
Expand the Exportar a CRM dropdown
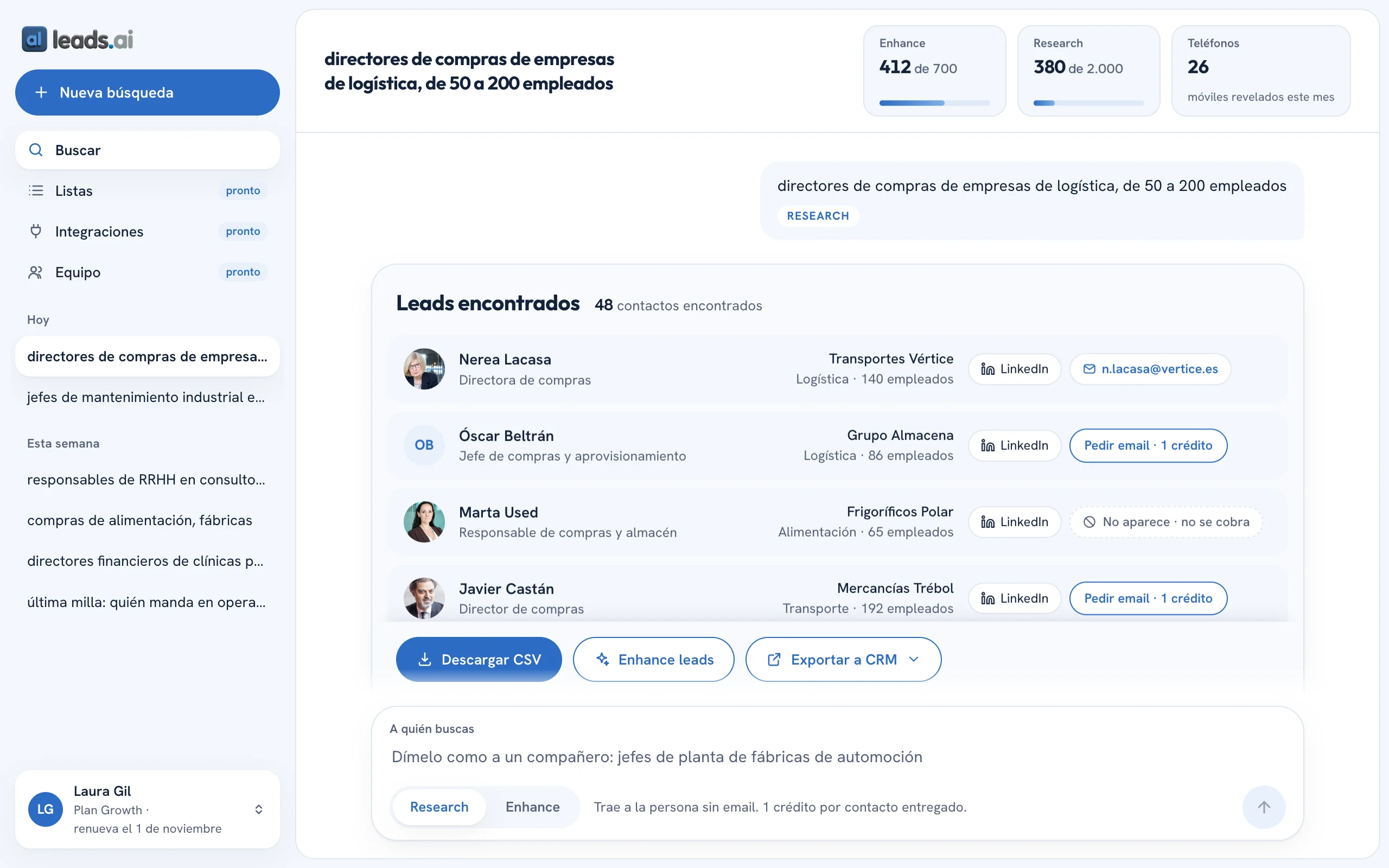click(x=843, y=659)
